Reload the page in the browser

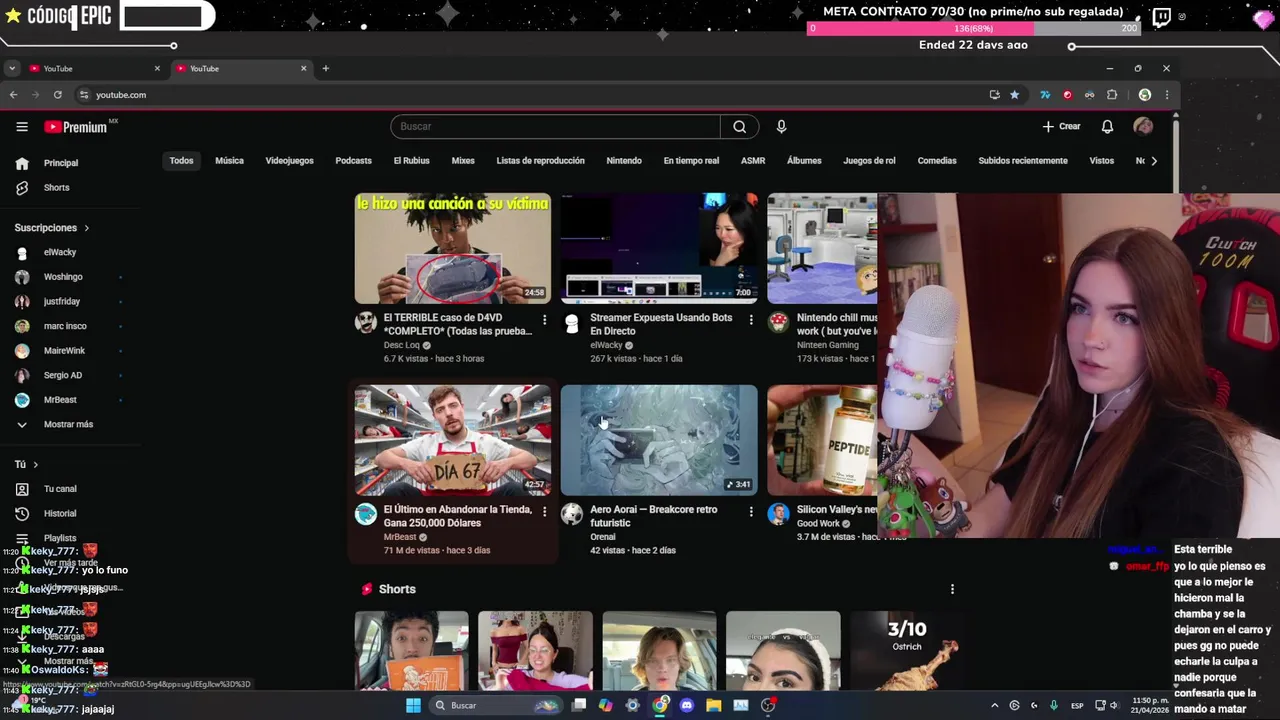pyautogui.click(x=58, y=95)
